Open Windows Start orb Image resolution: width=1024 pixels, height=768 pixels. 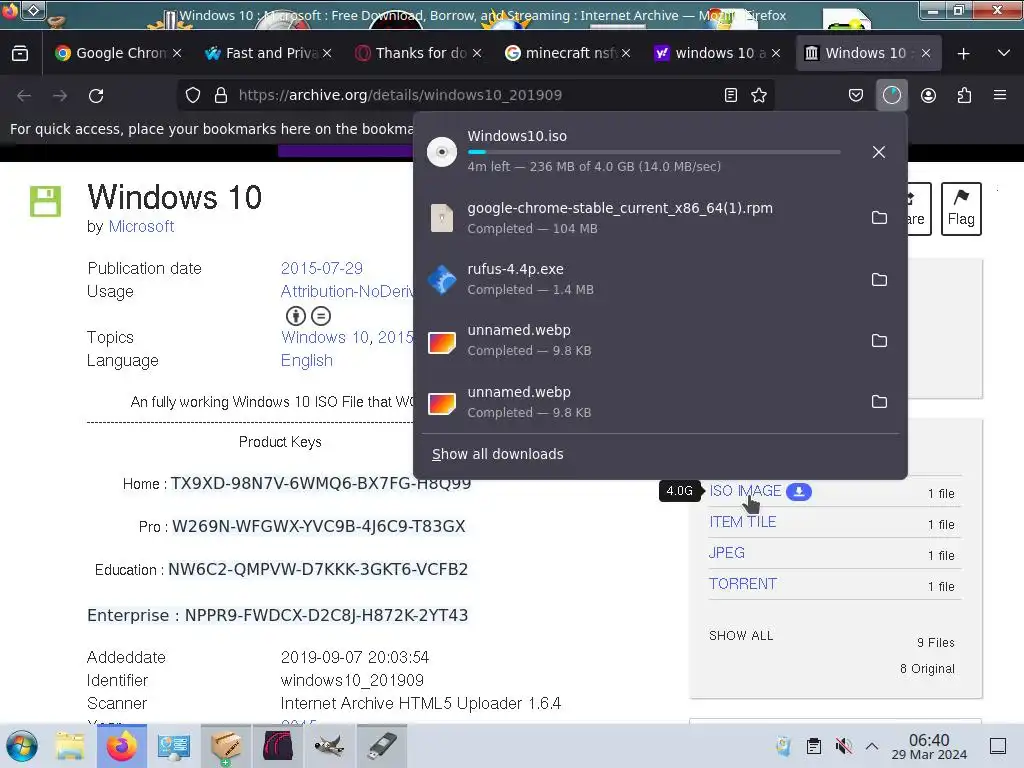point(22,746)
